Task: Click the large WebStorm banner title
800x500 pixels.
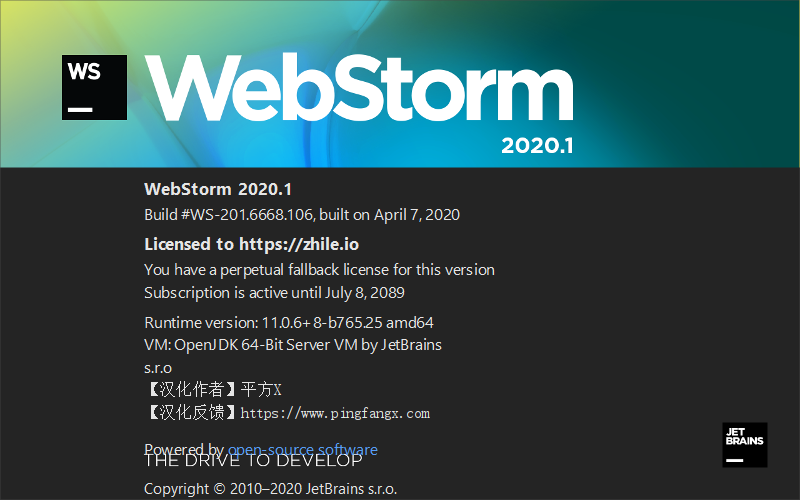Action: (359, 87)
